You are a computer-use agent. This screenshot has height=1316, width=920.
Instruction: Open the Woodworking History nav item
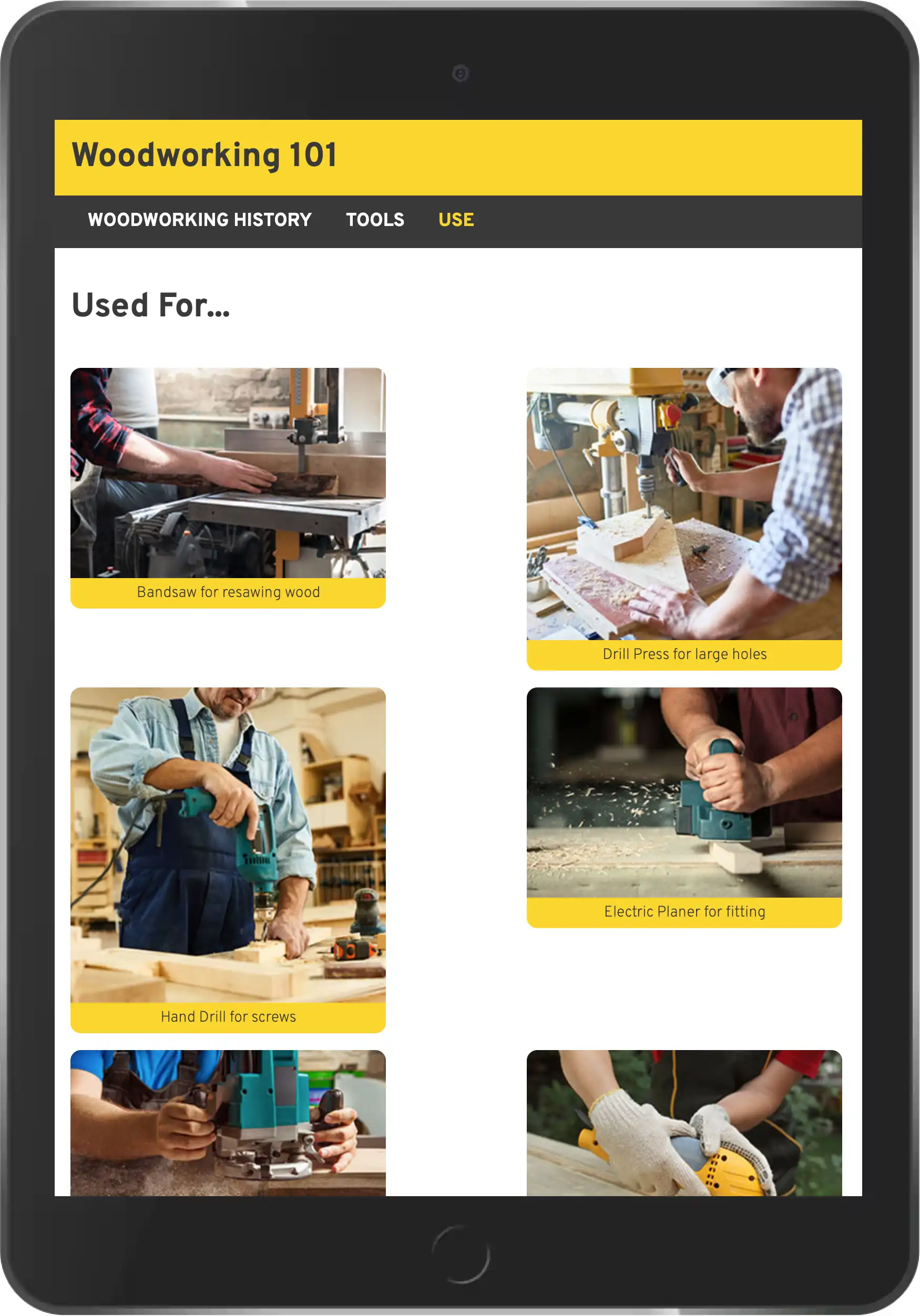(x=199, y=220)
